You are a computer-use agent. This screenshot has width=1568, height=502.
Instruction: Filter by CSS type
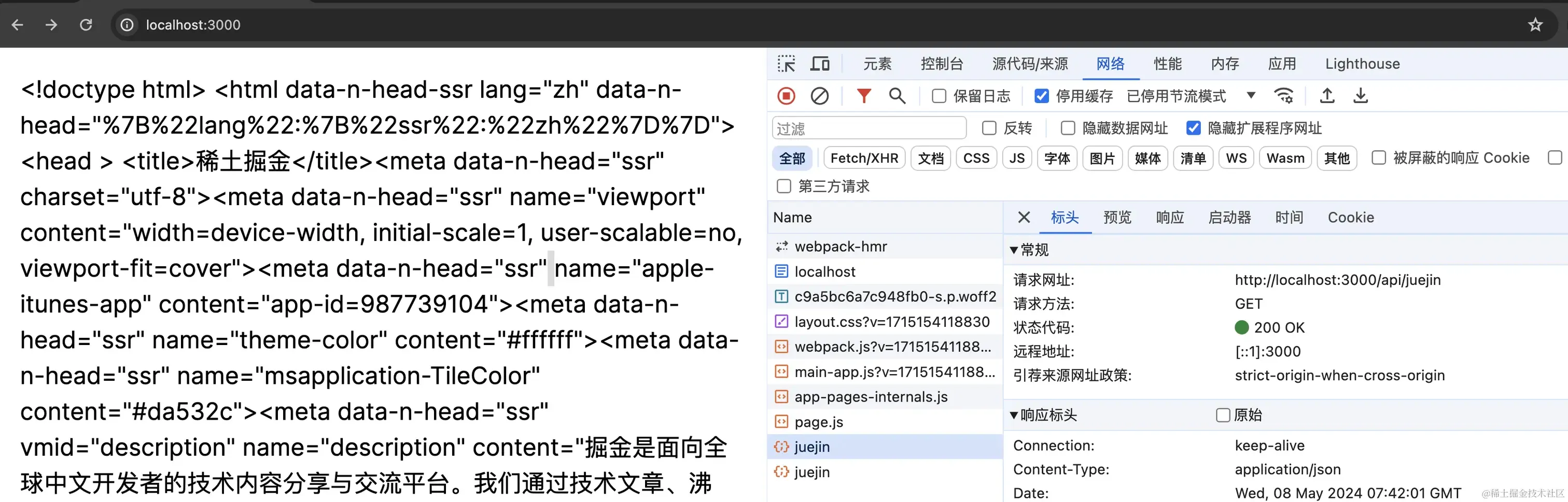[x=976, y=158]
